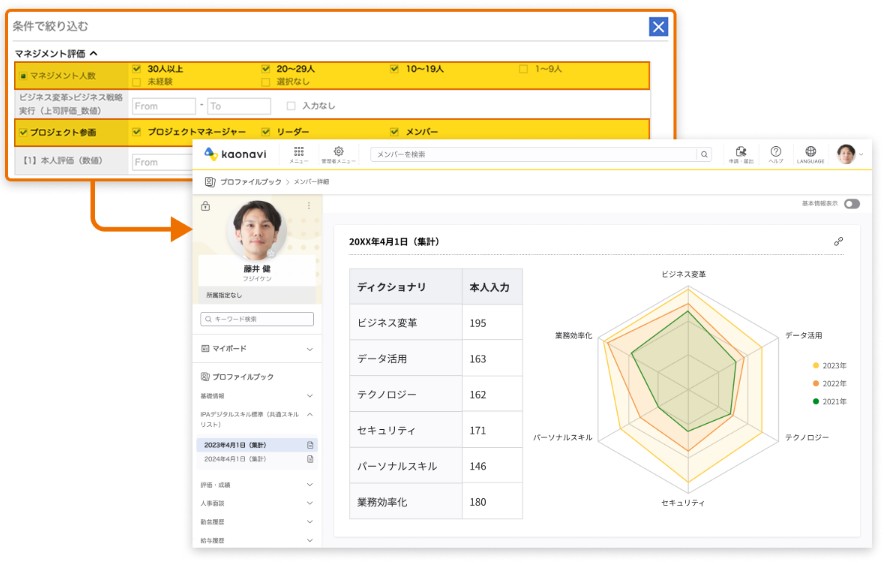
Task: Close the 条件で絞り込む dialog
Action: click(658, 27)
